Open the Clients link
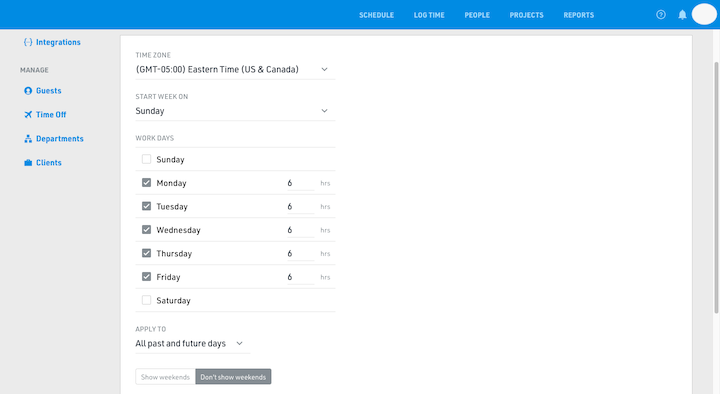The width and height of the screenshot is (720, 394). tap(49, 163)
